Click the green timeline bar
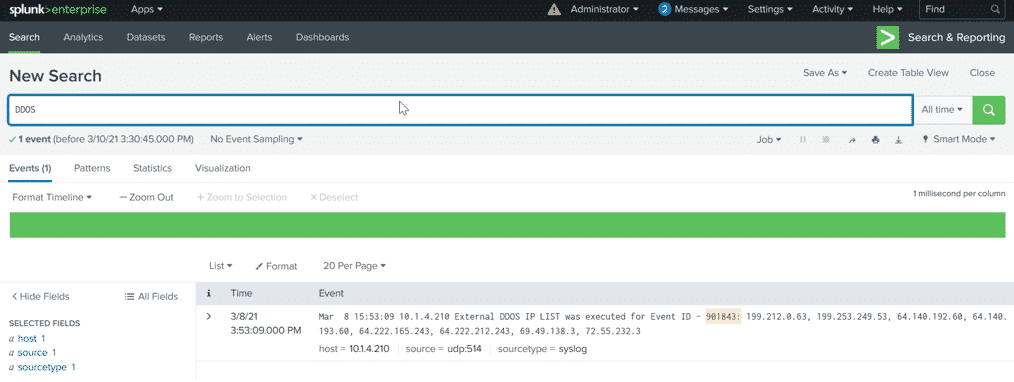1014x382 pixels. pos(507,225)
